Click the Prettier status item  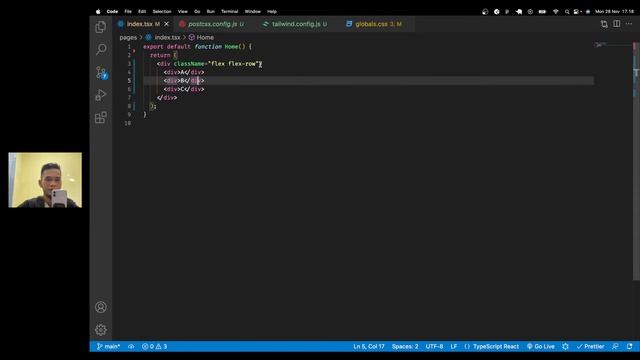pyautogui.click(x=590, y=347)
